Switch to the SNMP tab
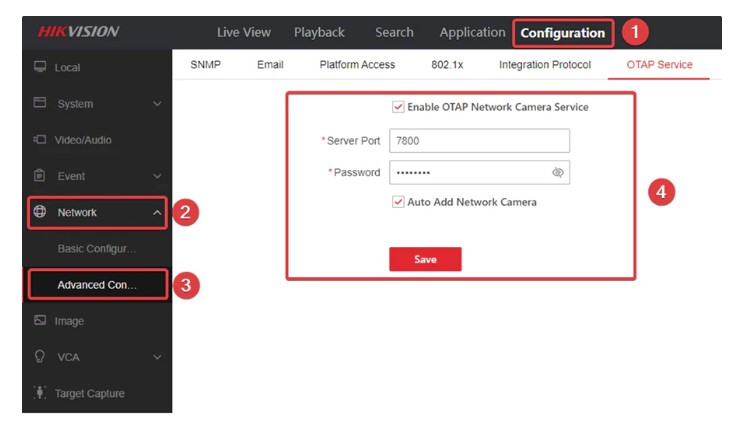755x430 pixels. (206, 65)
